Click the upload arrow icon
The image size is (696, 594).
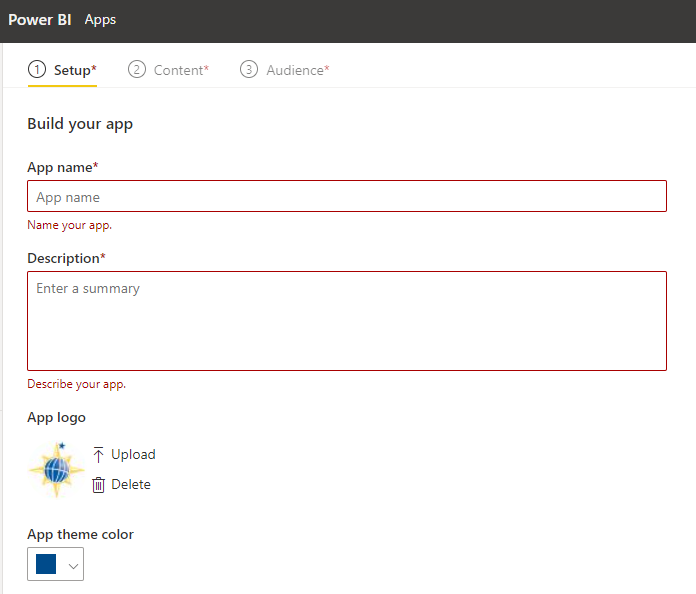pos(99,455)
